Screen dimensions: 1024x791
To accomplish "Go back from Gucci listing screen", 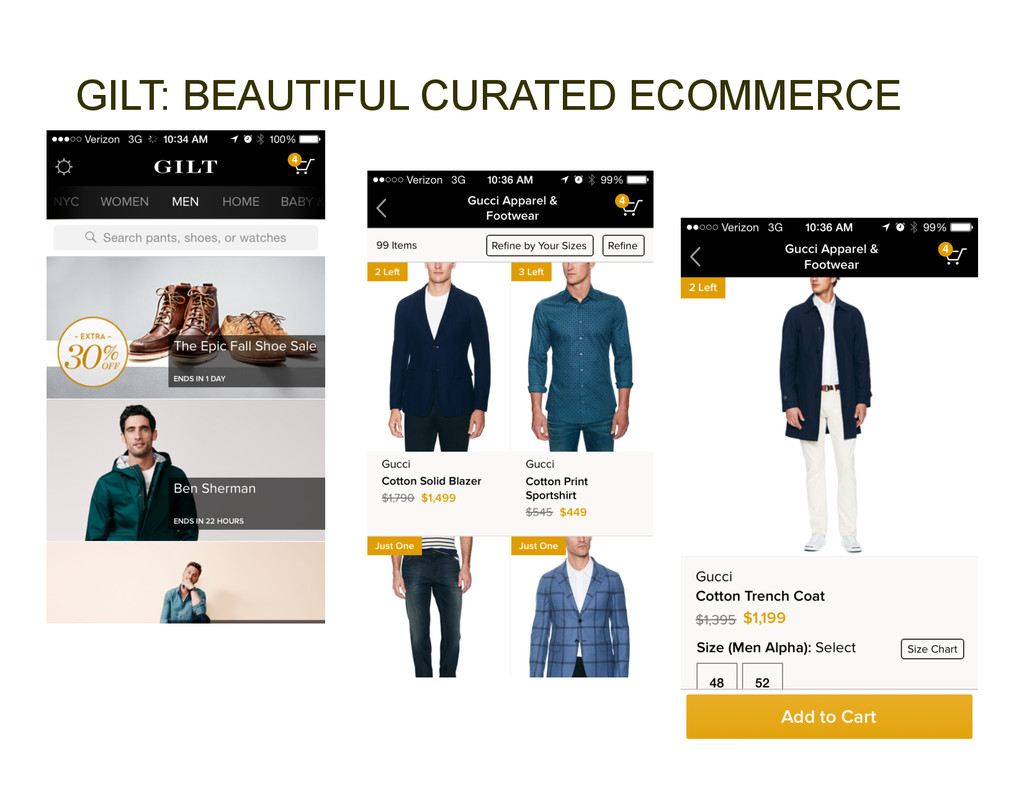I will tap(382, 208).
